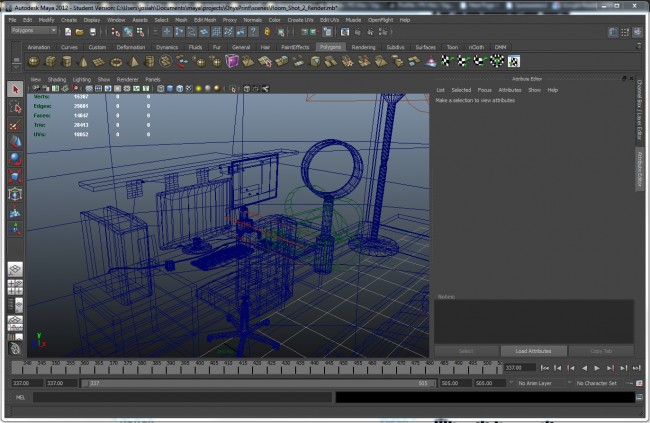Switch to single perspective view layout
This screenshot has width=650, height=423.
pyautogui.click(x=15, y=270)
